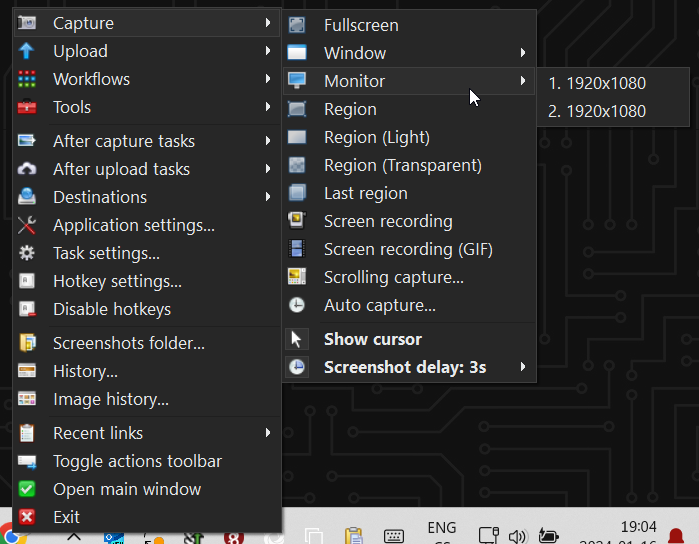This screenshot has height=544, width=699.
Task: Click the Screen recording (GIF) film icon
Action: (x=297, y=249)
